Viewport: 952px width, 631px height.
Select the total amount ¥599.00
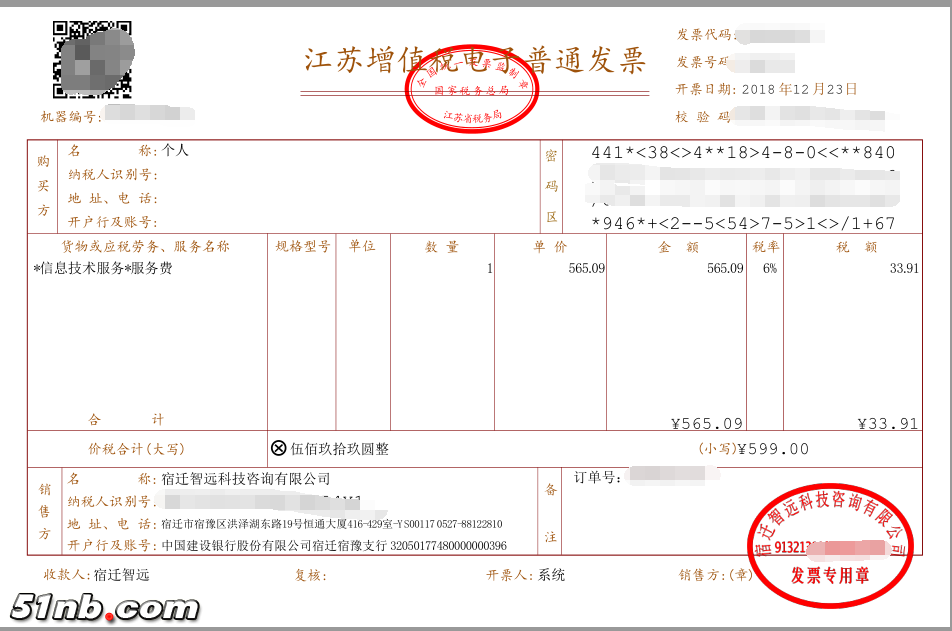pyautogui.click(x=772, y=449)
